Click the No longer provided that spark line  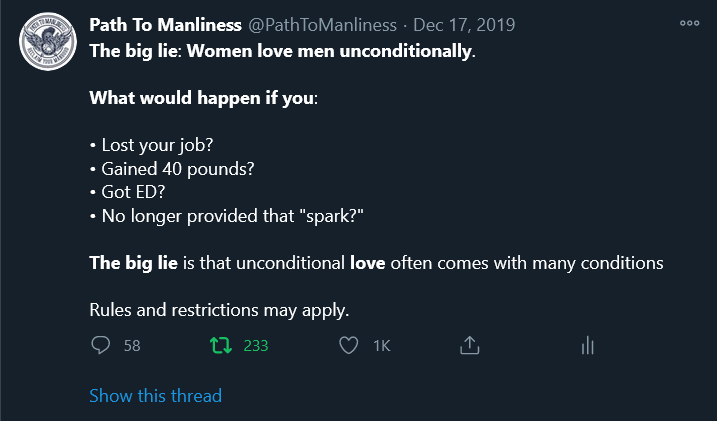click(x=226, y=216)
